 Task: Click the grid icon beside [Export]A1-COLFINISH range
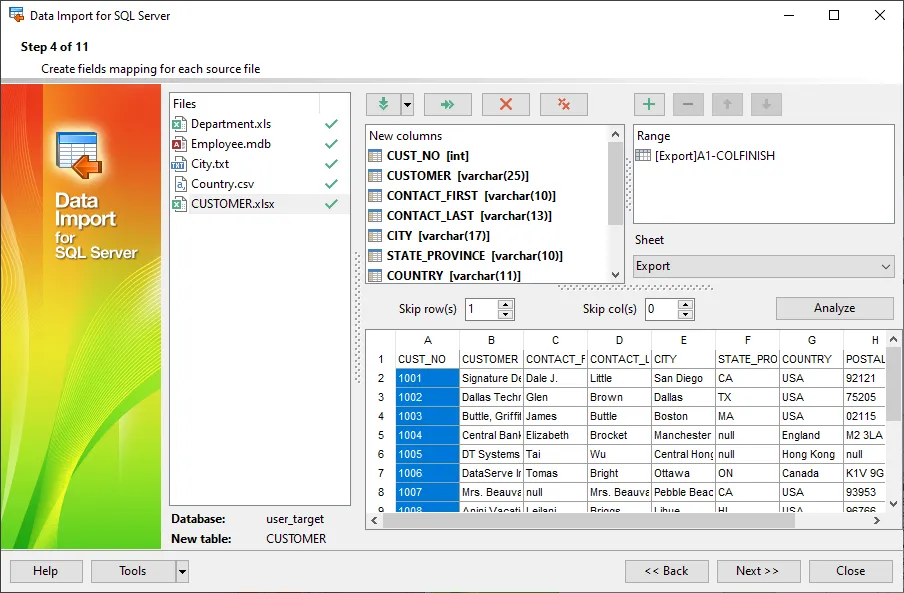[x=643, y=156]
